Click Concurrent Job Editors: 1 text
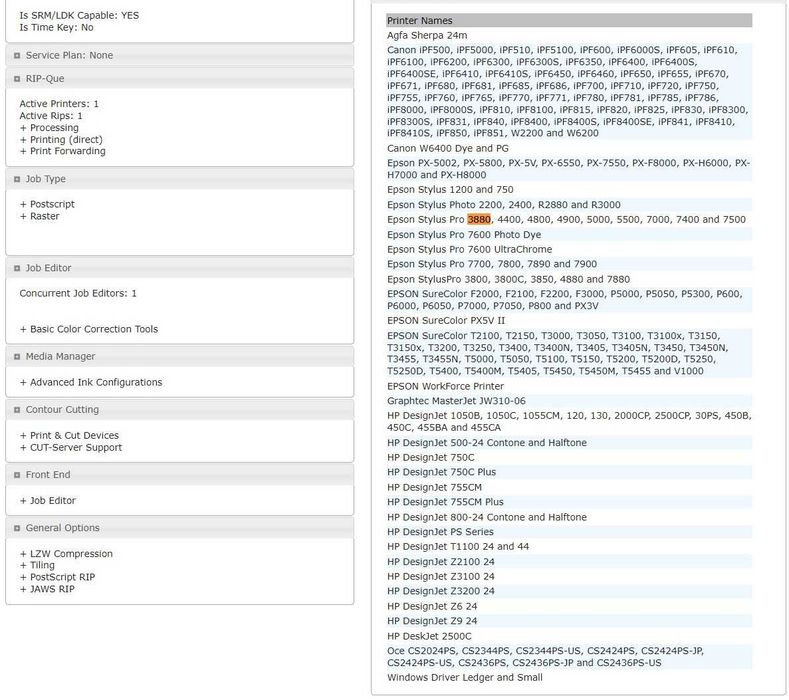Viewport: 789px width, 700px height. tap(78, 293)
